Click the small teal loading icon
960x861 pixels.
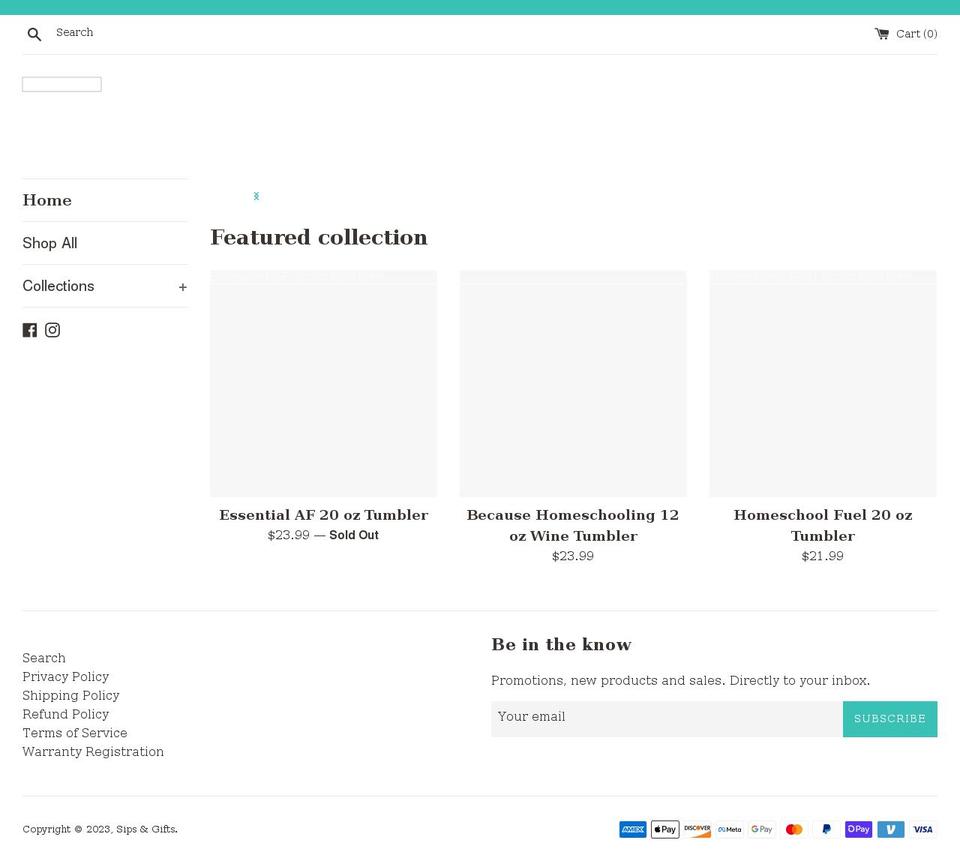tap(257, 196)
